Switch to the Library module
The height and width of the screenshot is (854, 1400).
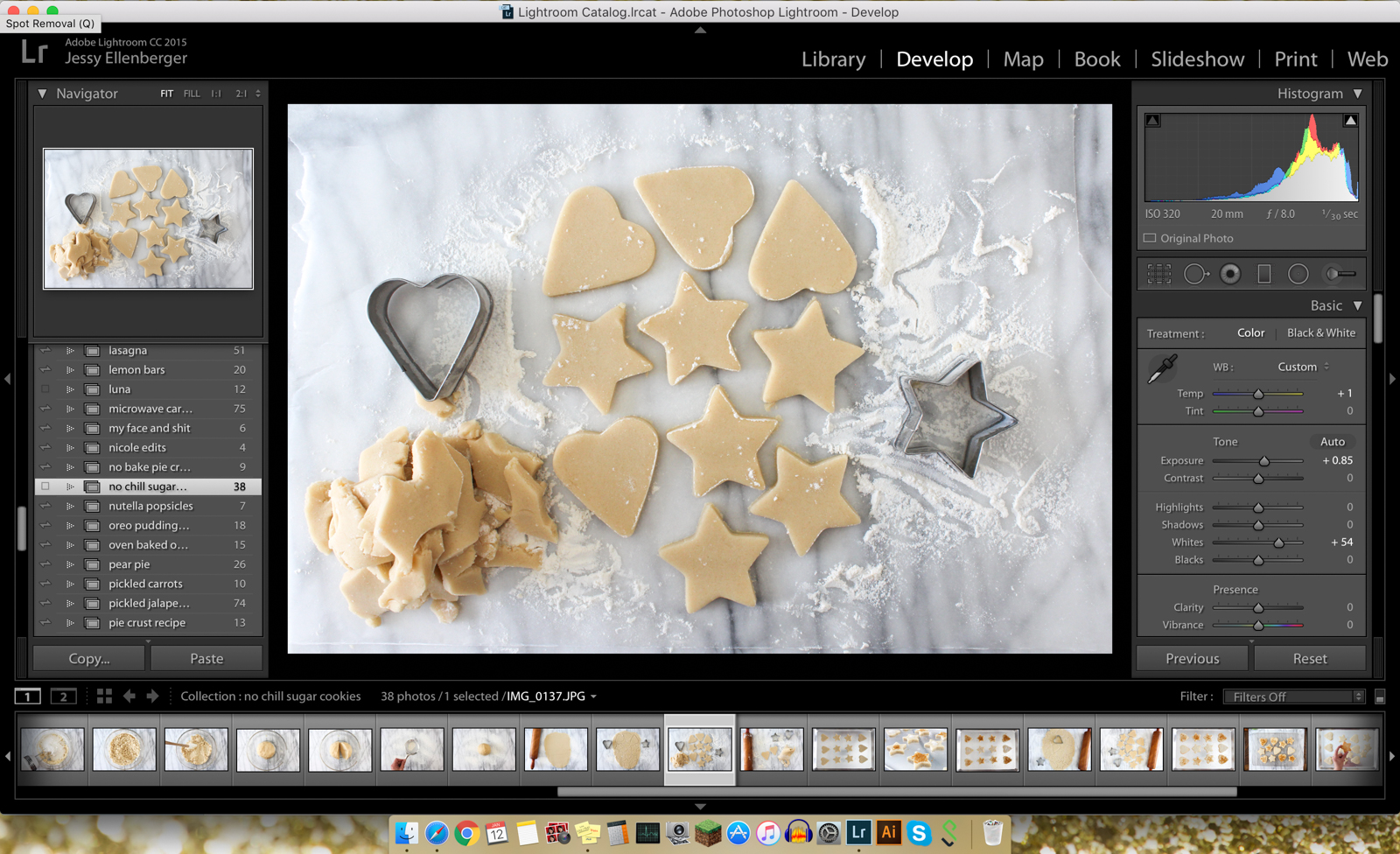click(833, 59)
